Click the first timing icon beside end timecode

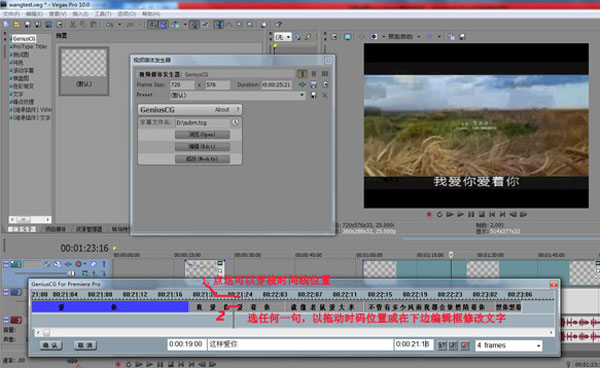pyautogui.click(x=442, y=345)
